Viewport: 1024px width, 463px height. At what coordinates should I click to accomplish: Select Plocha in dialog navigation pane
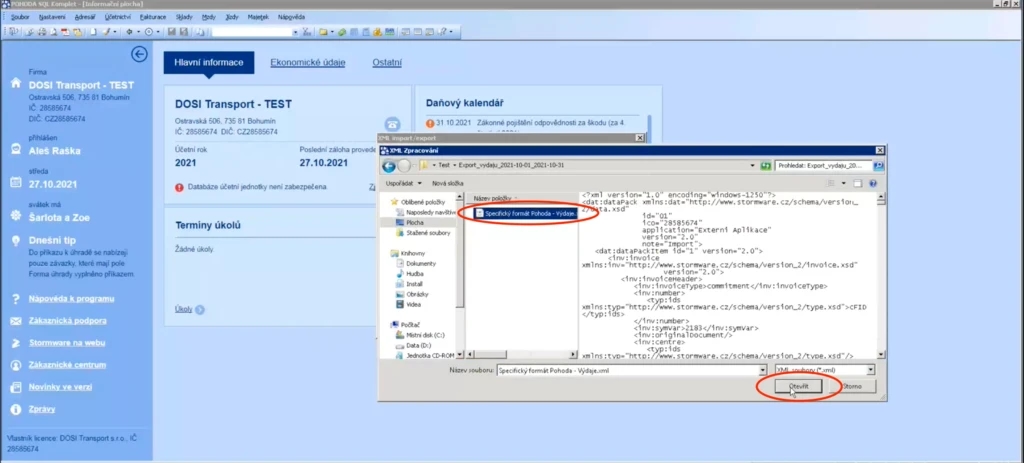point(415,223)
